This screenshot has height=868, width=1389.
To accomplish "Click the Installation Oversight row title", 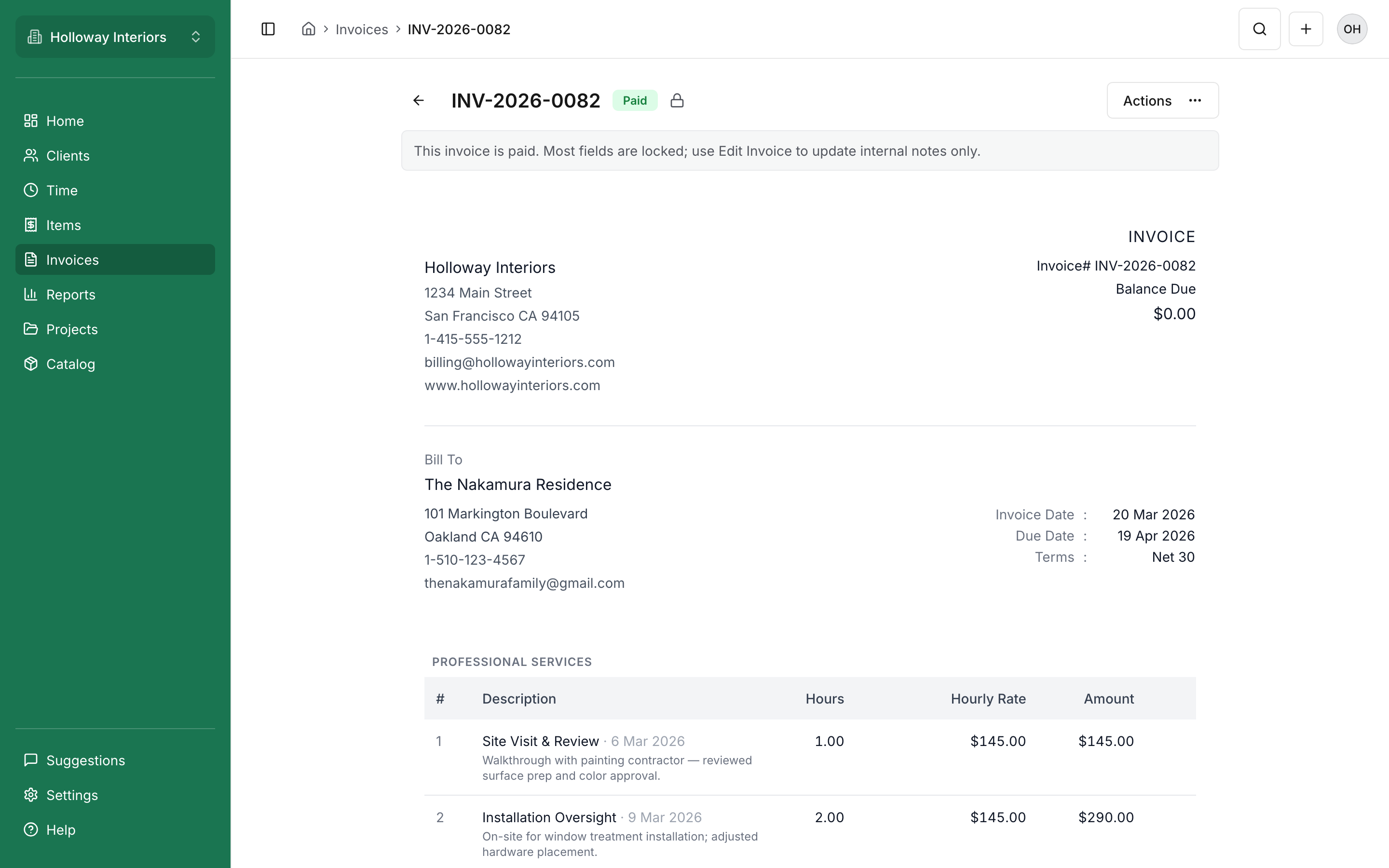I will pos(549,817).
